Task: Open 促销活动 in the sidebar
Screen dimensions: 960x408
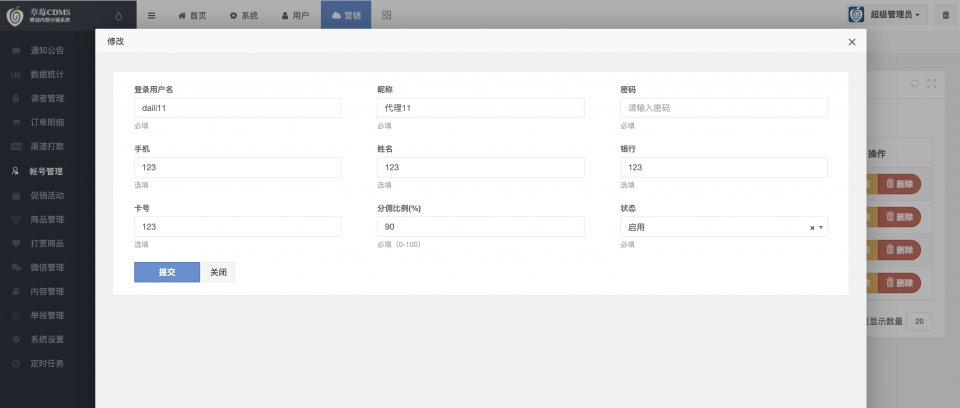Action: click(x=47, y=195)
